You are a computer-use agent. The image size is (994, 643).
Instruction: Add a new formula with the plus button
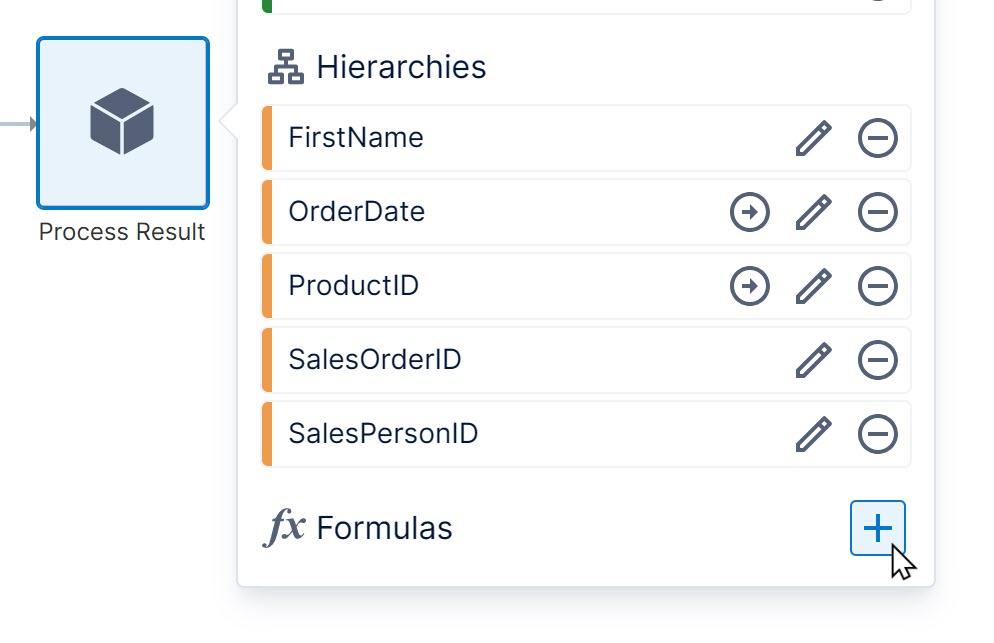[x=877, y=527]
